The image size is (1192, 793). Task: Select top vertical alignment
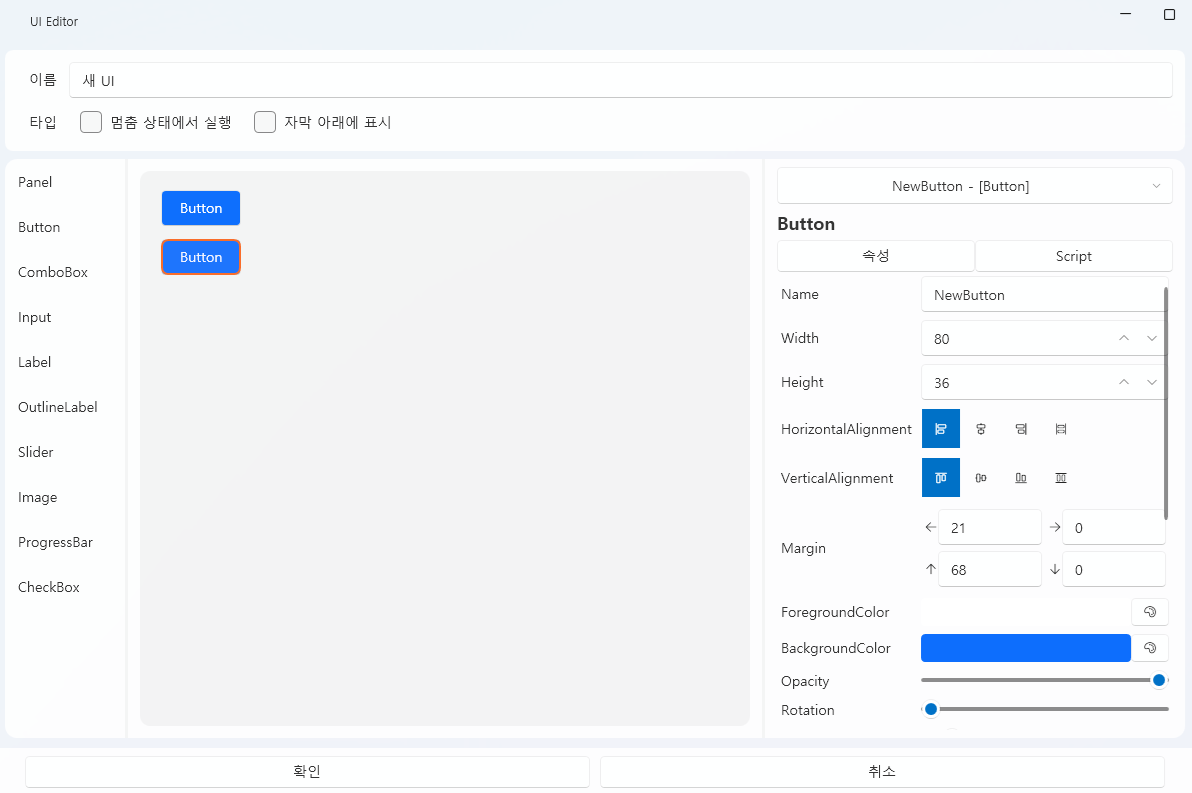click(940, 477)
